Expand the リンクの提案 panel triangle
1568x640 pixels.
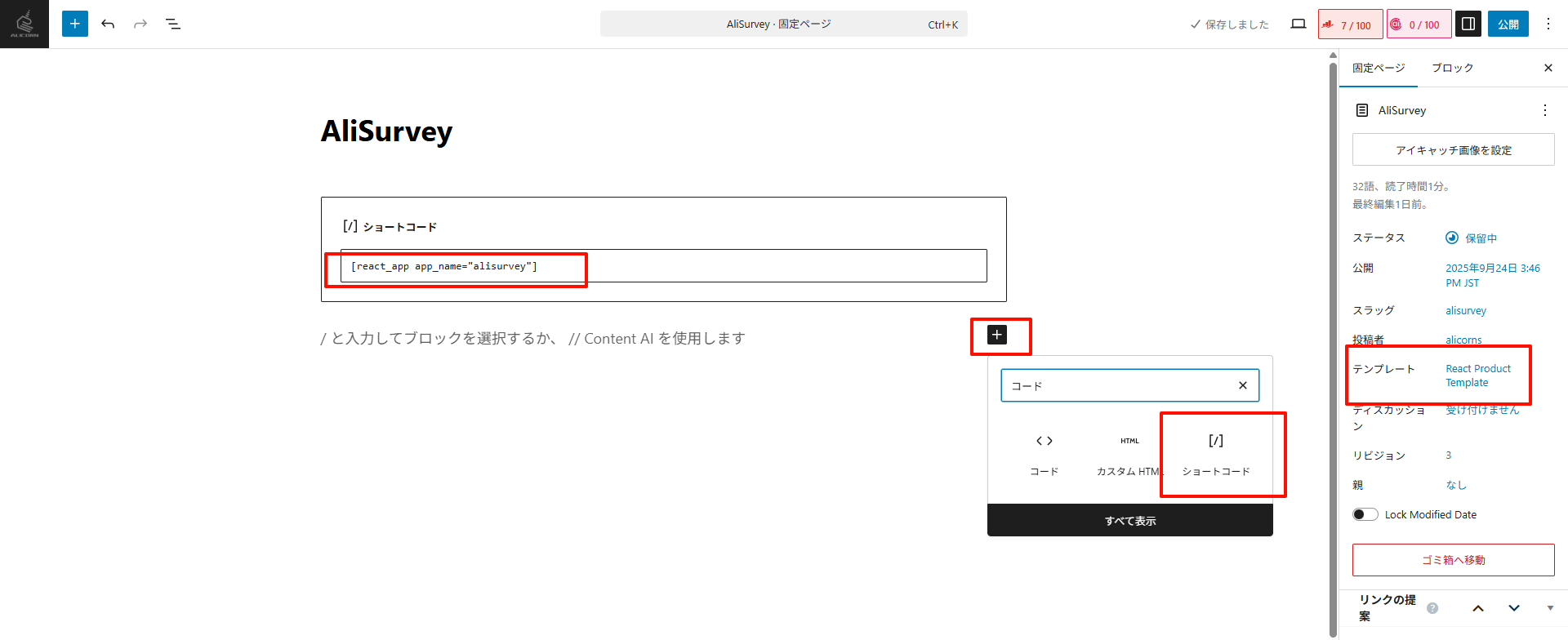tap(1549, 608)
